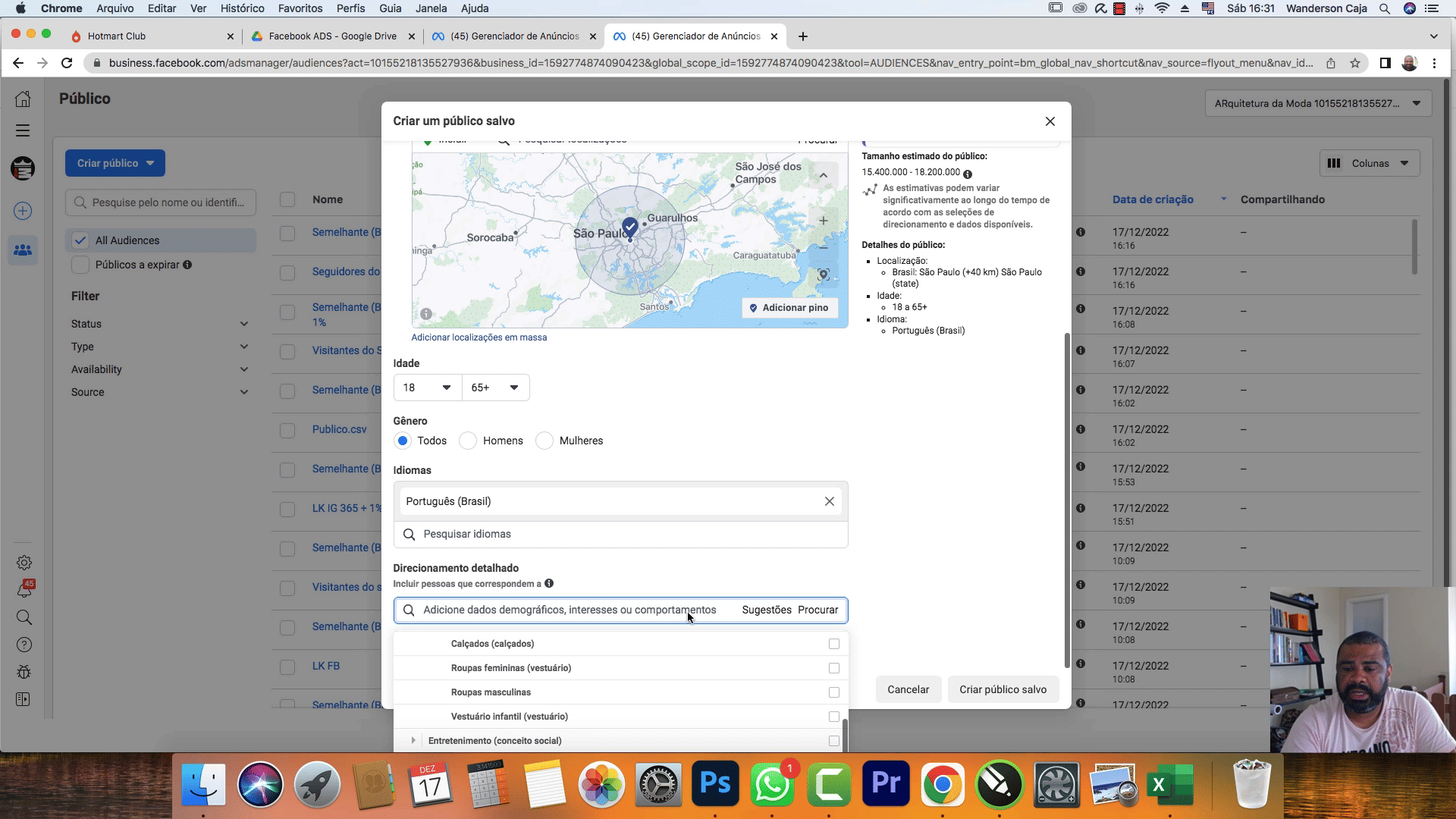The width and height of the screenshot is (1456, 819).
Task: Remove Português (Brasil) with the X icon
Action: pos(829,501)
